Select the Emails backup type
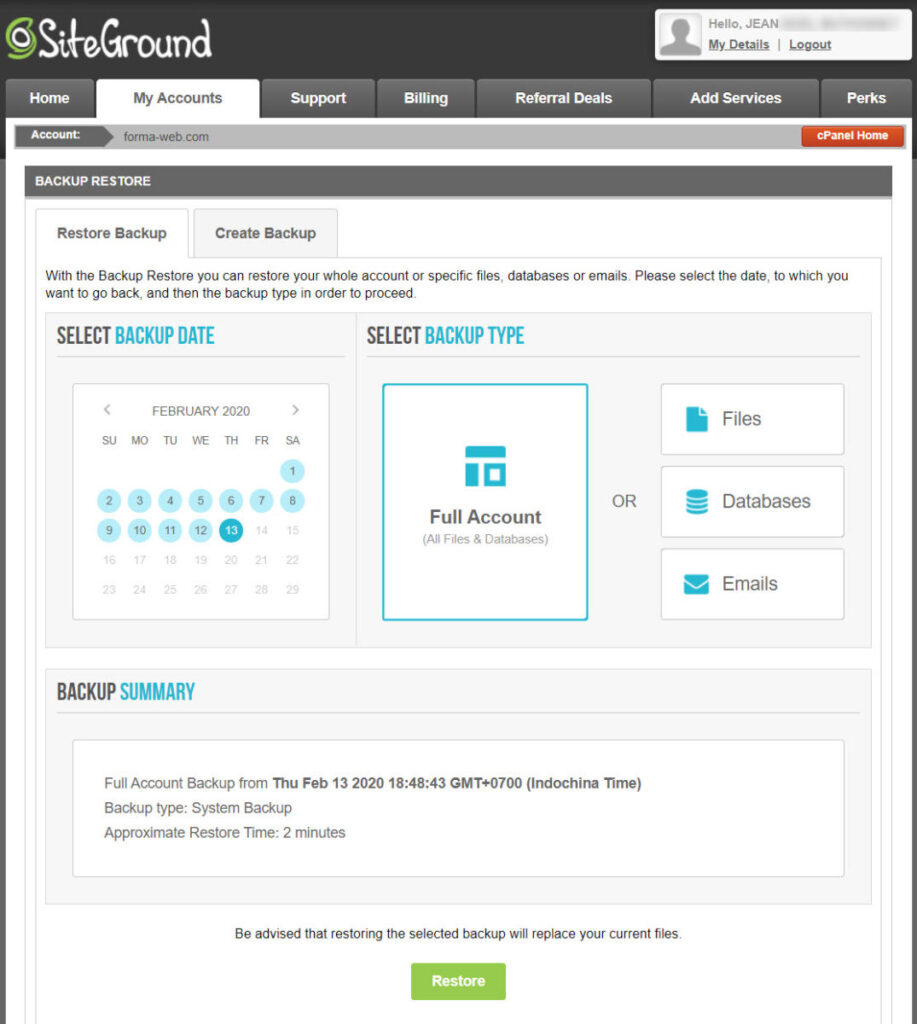 click(752, 584)
